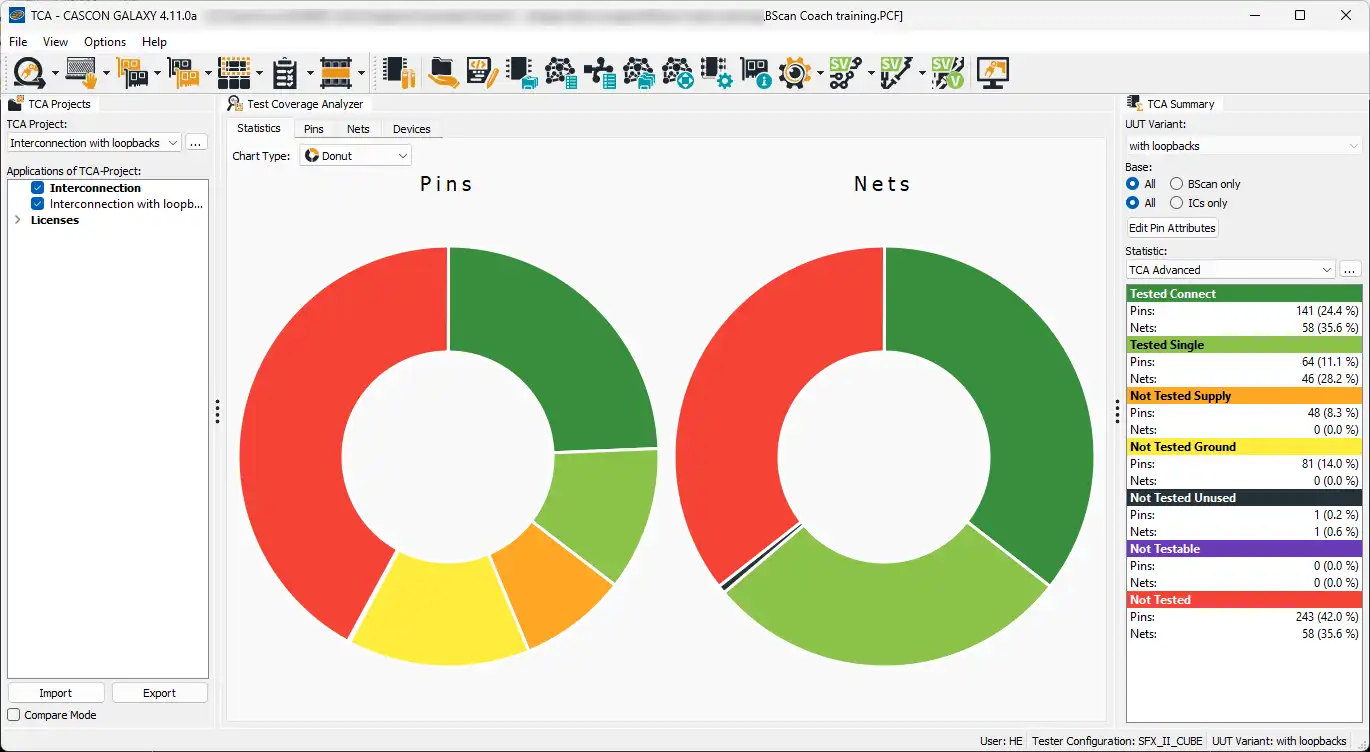Open dropdown arrow beside SV circuit icon
This screenshot has height=752, width=1370.
click(871, 73)
